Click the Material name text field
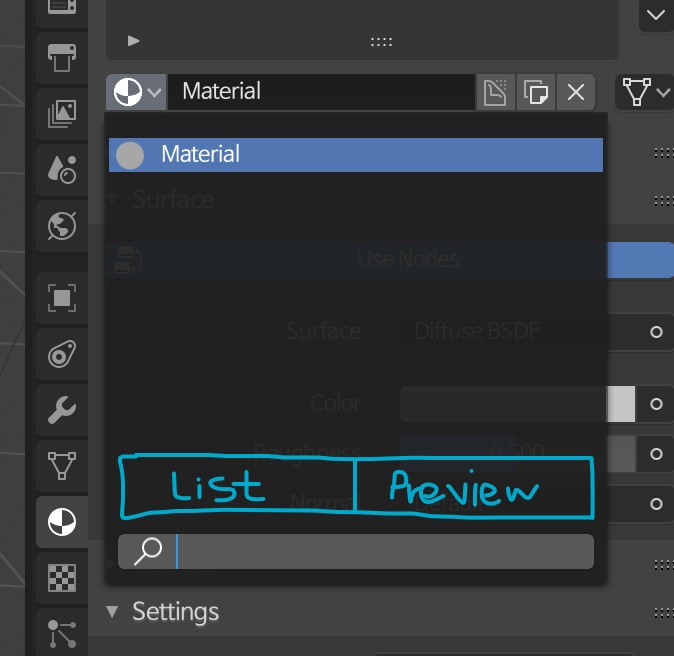The width and height of the screenshot is (674, 656). click(321, 92)
